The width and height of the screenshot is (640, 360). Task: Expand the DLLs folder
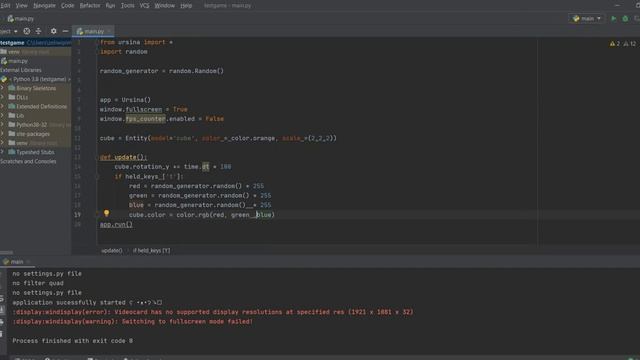[2, 97]
